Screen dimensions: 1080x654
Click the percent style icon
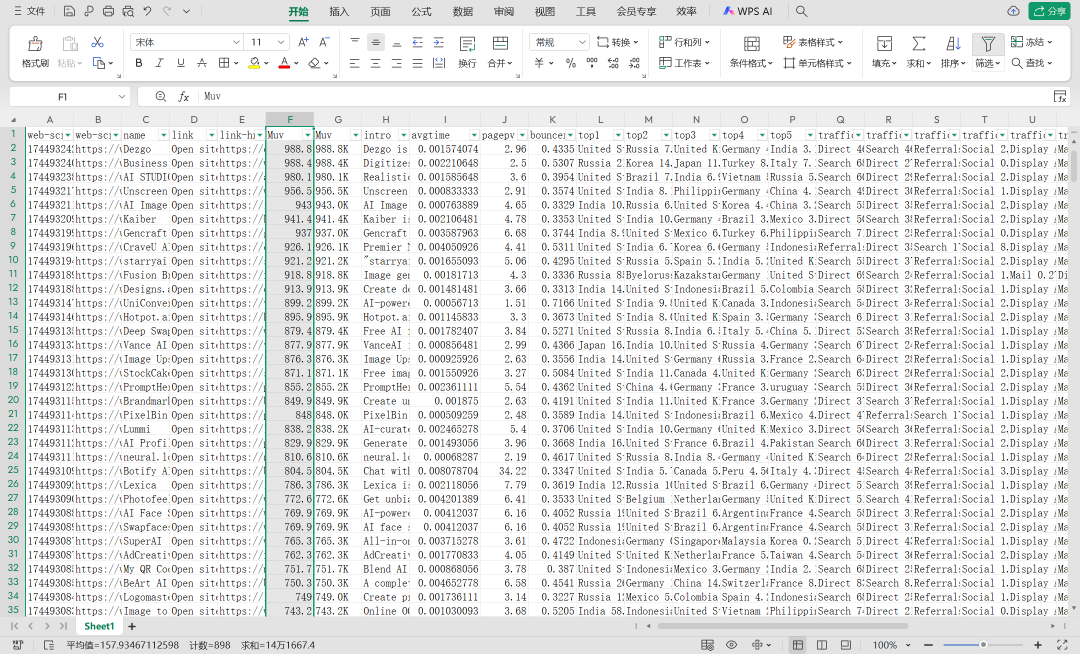pos(570,63)
